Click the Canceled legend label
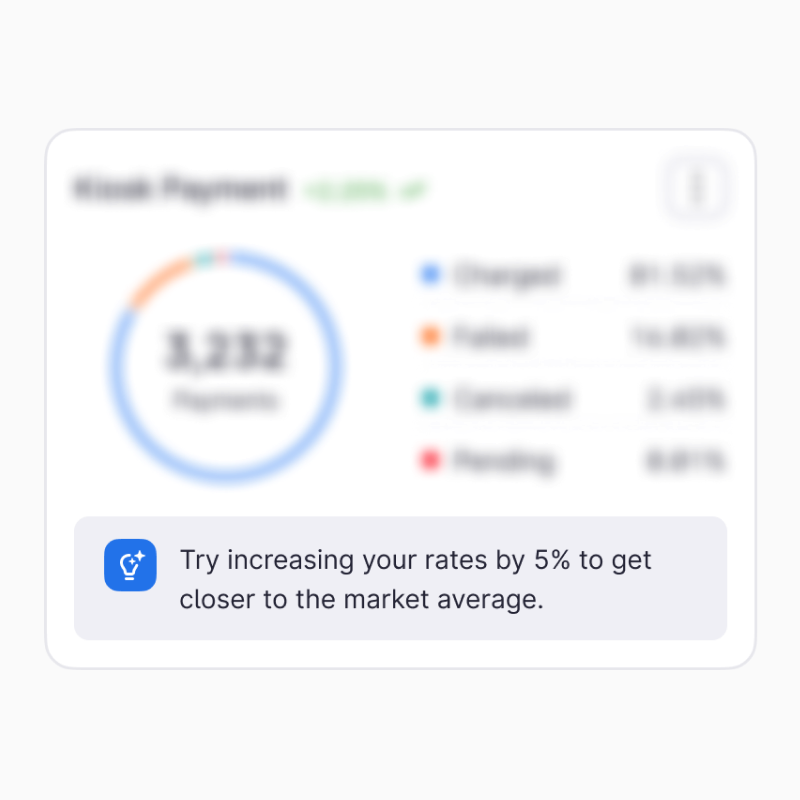800x800 pixels. (512, 399)
